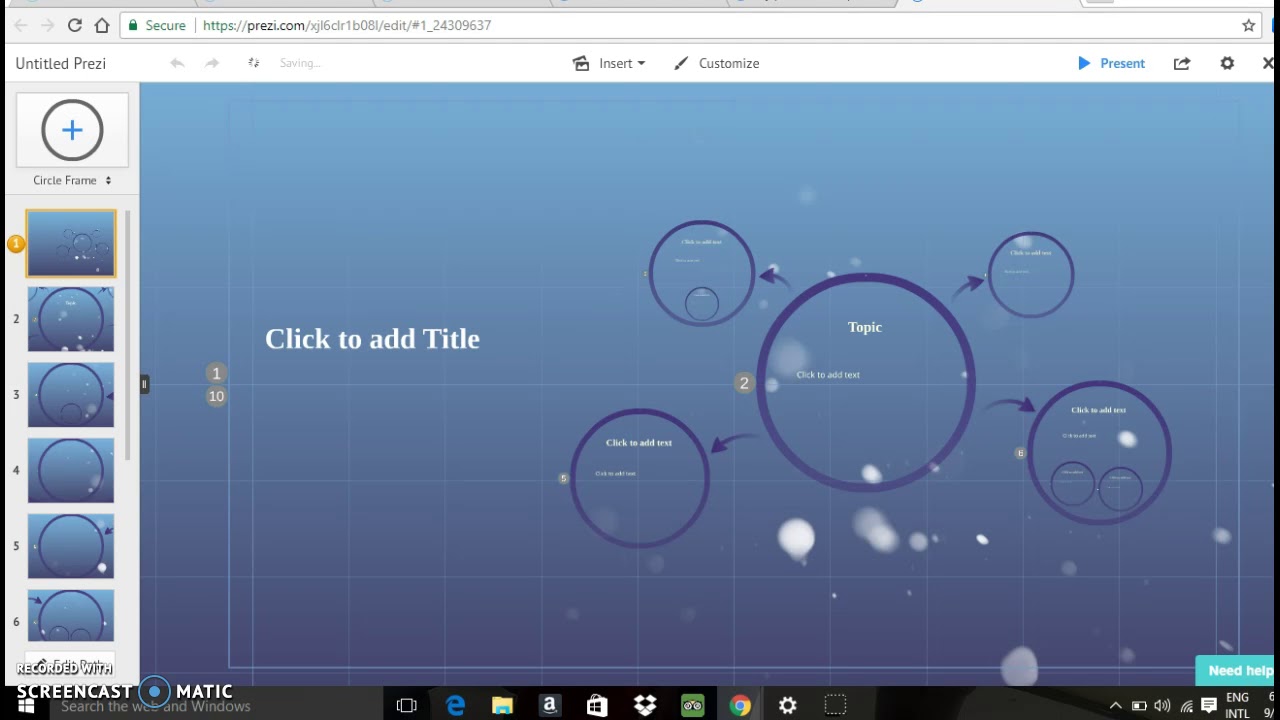Click 'Click to add text' in the Topic circle
This screenshot has width=1280, height=720.
coord(828,375)
